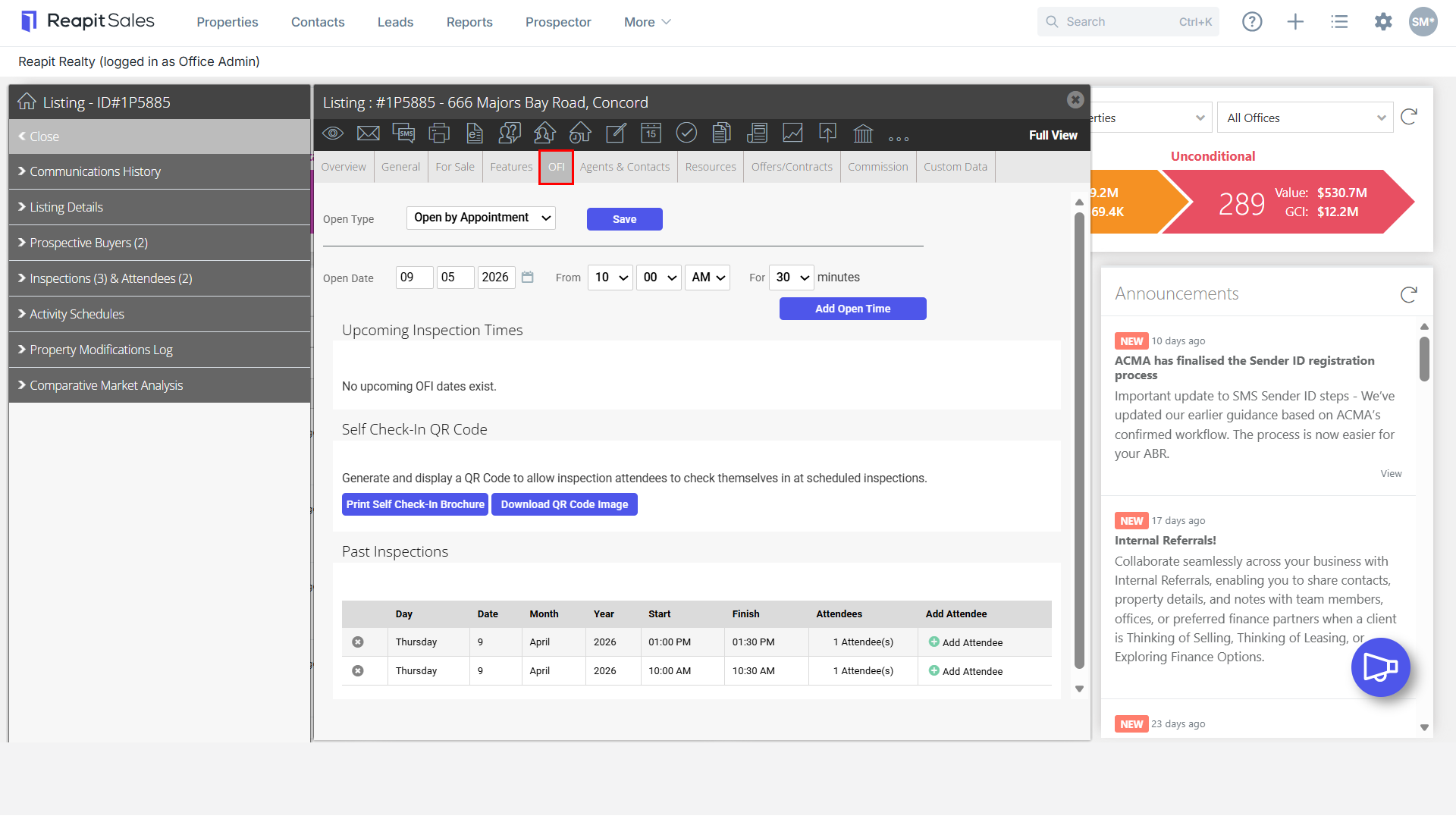Open the From hour dropdown showing 10
The height and width of the screenshot is (819, 1456).
click(x=610, y=278)
